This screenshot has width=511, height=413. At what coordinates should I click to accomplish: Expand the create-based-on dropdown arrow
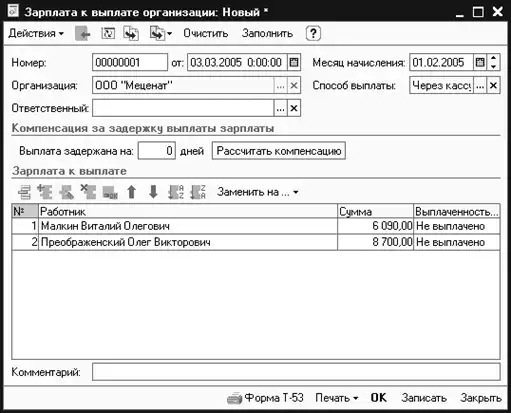click(x=169, y=34)
